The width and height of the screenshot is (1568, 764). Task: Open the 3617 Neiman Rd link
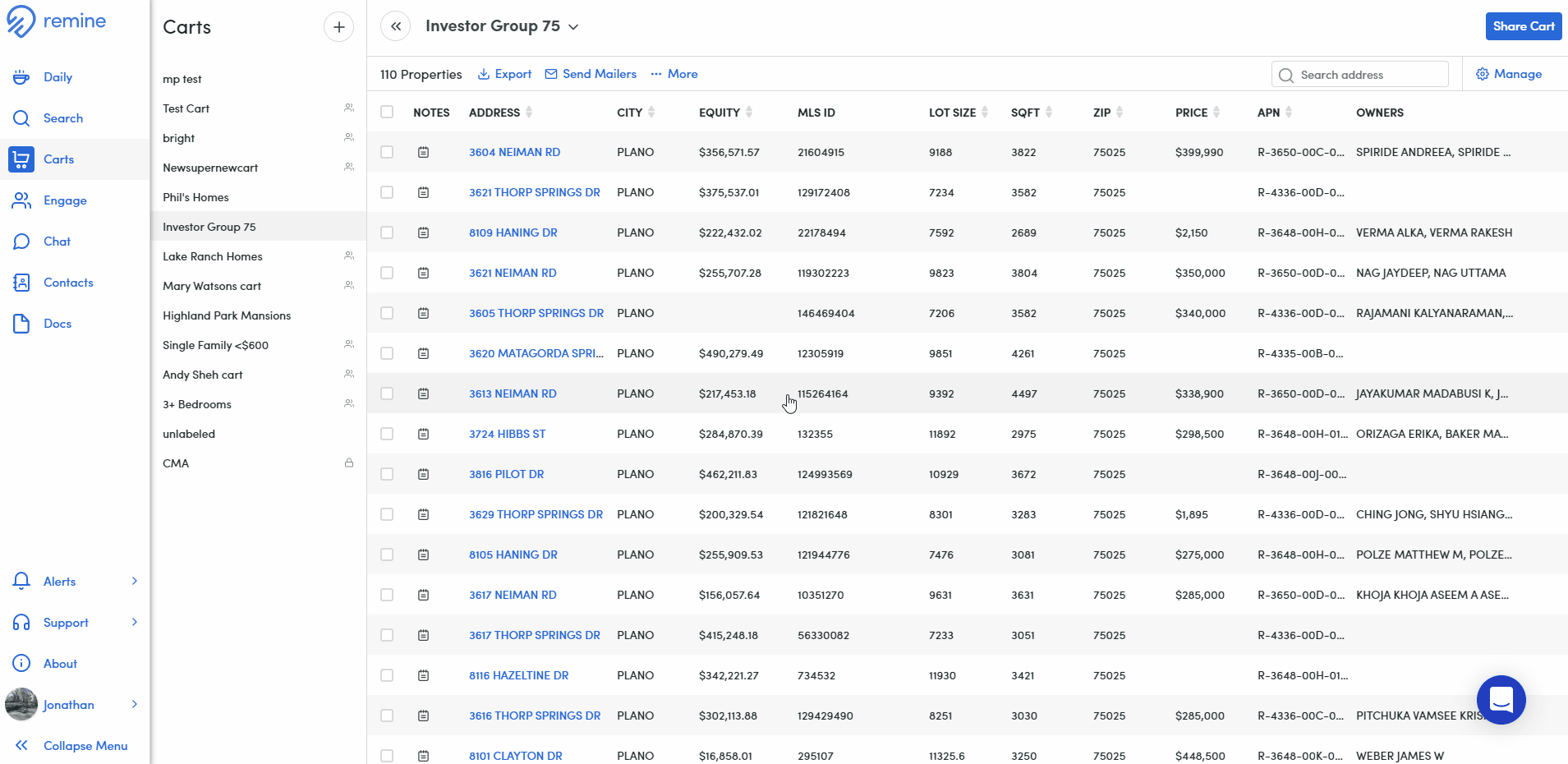513,595
